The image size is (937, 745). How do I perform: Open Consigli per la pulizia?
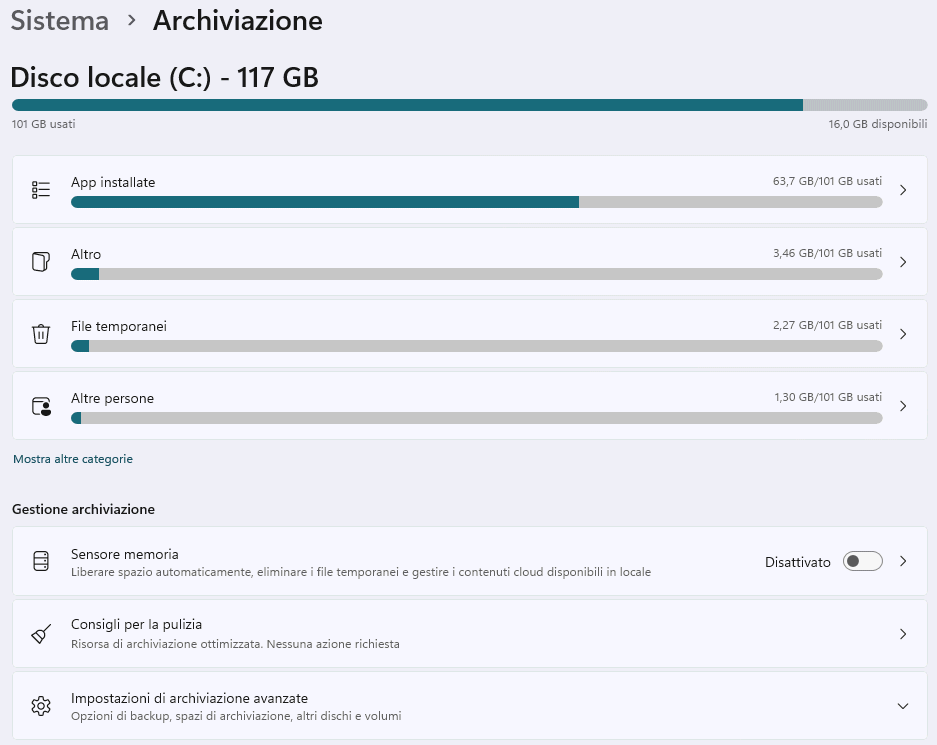[x=903, y=633]
